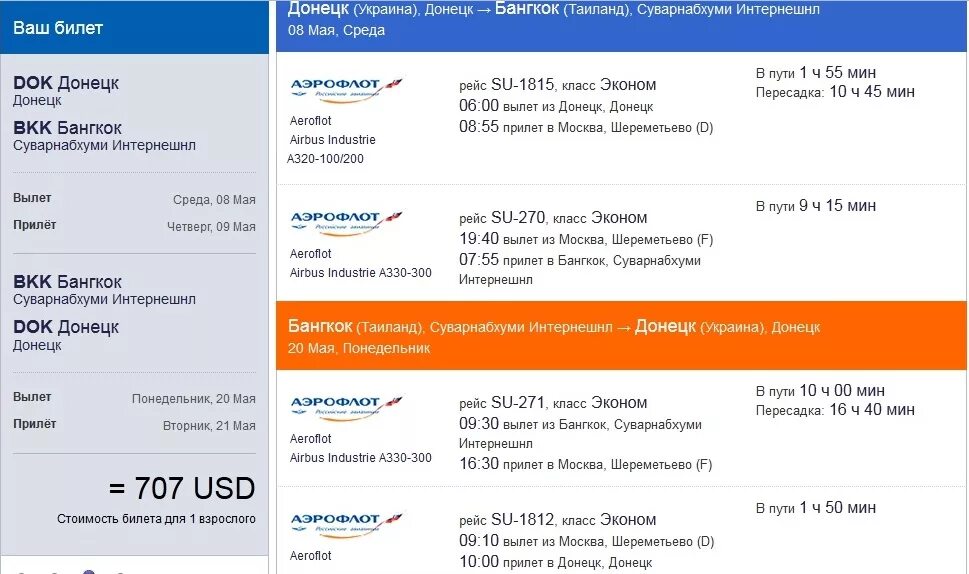The image size is (969, 574).
Task: Click flight number SU-270
Action: [x=518, y=217]
